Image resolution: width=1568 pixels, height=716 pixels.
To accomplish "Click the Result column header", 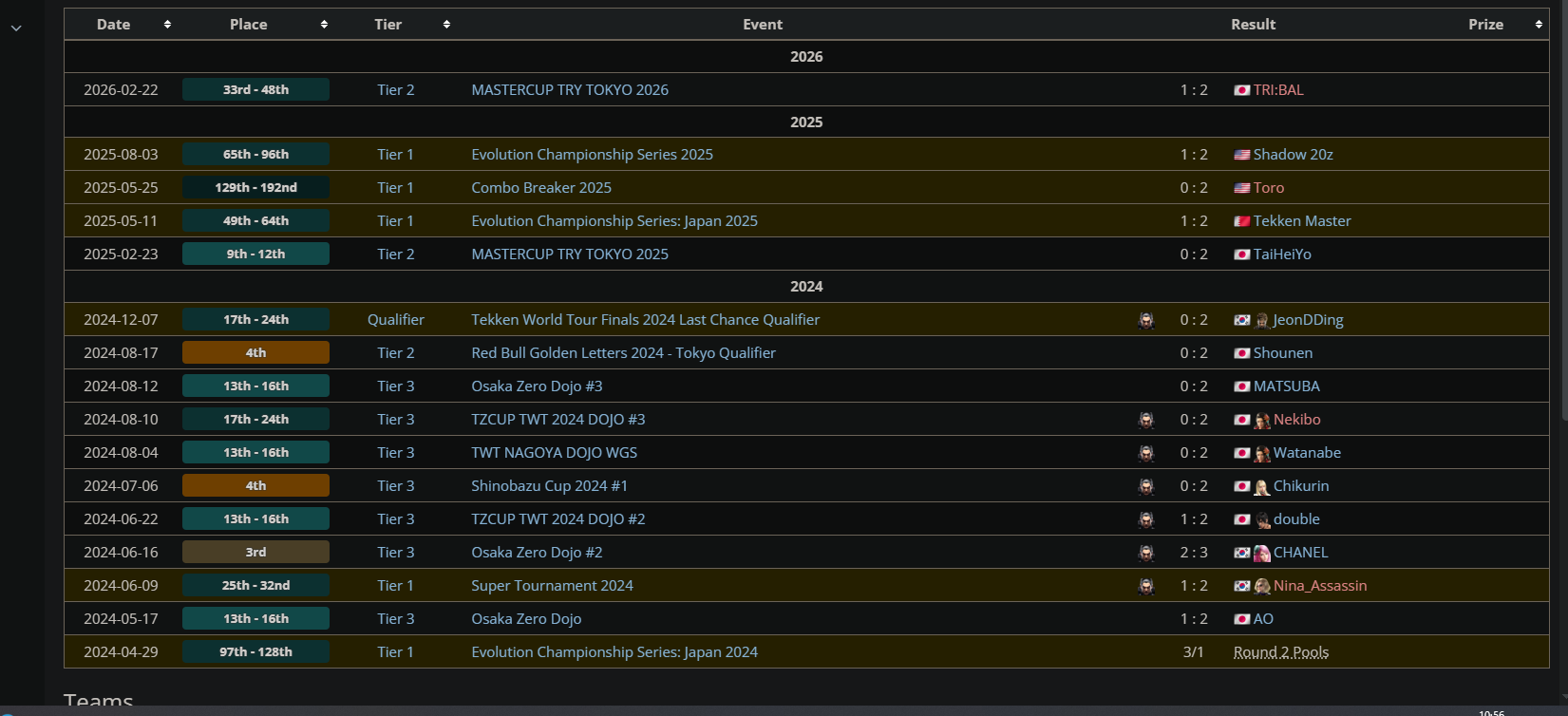I will [1254, 25].
